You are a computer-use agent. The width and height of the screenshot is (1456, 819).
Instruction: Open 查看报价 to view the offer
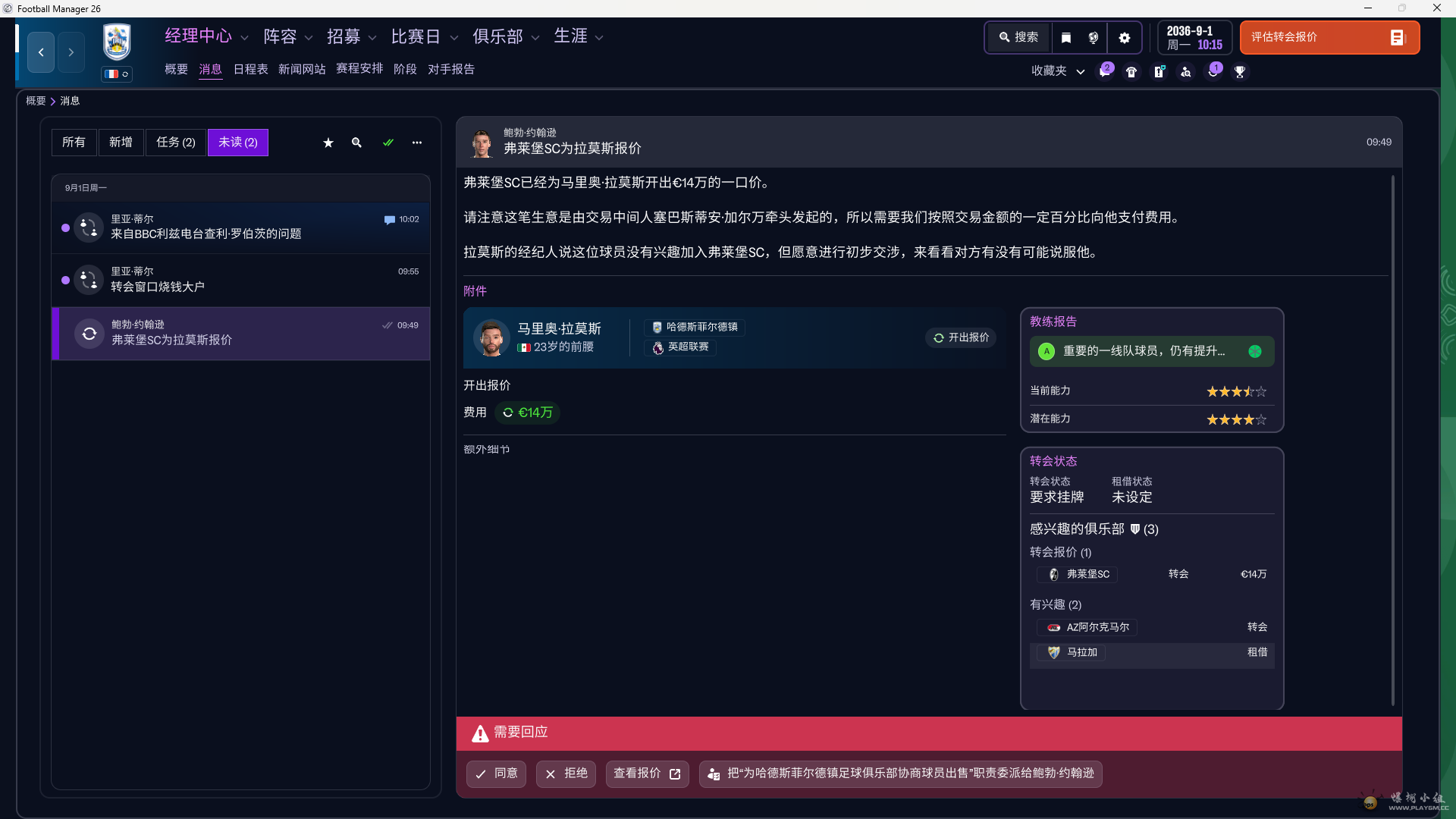[x=647, y=773]
